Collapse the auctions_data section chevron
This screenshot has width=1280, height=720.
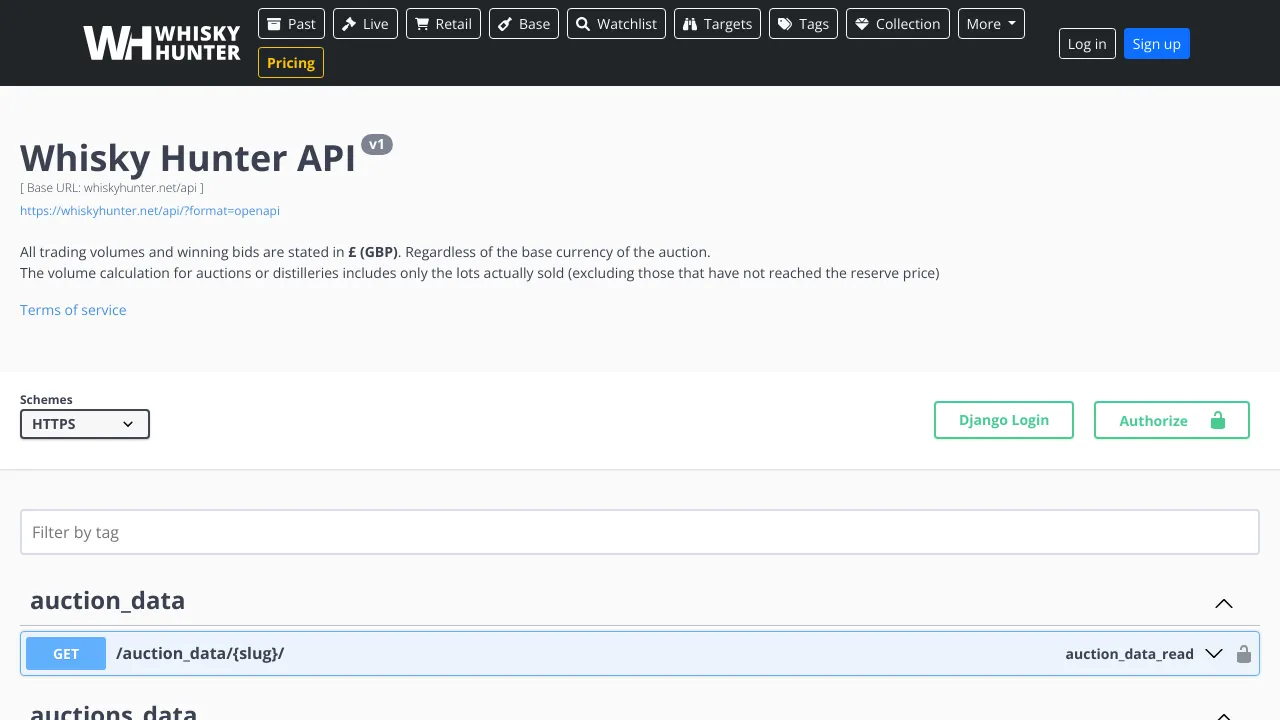(x=1224, y=714)
